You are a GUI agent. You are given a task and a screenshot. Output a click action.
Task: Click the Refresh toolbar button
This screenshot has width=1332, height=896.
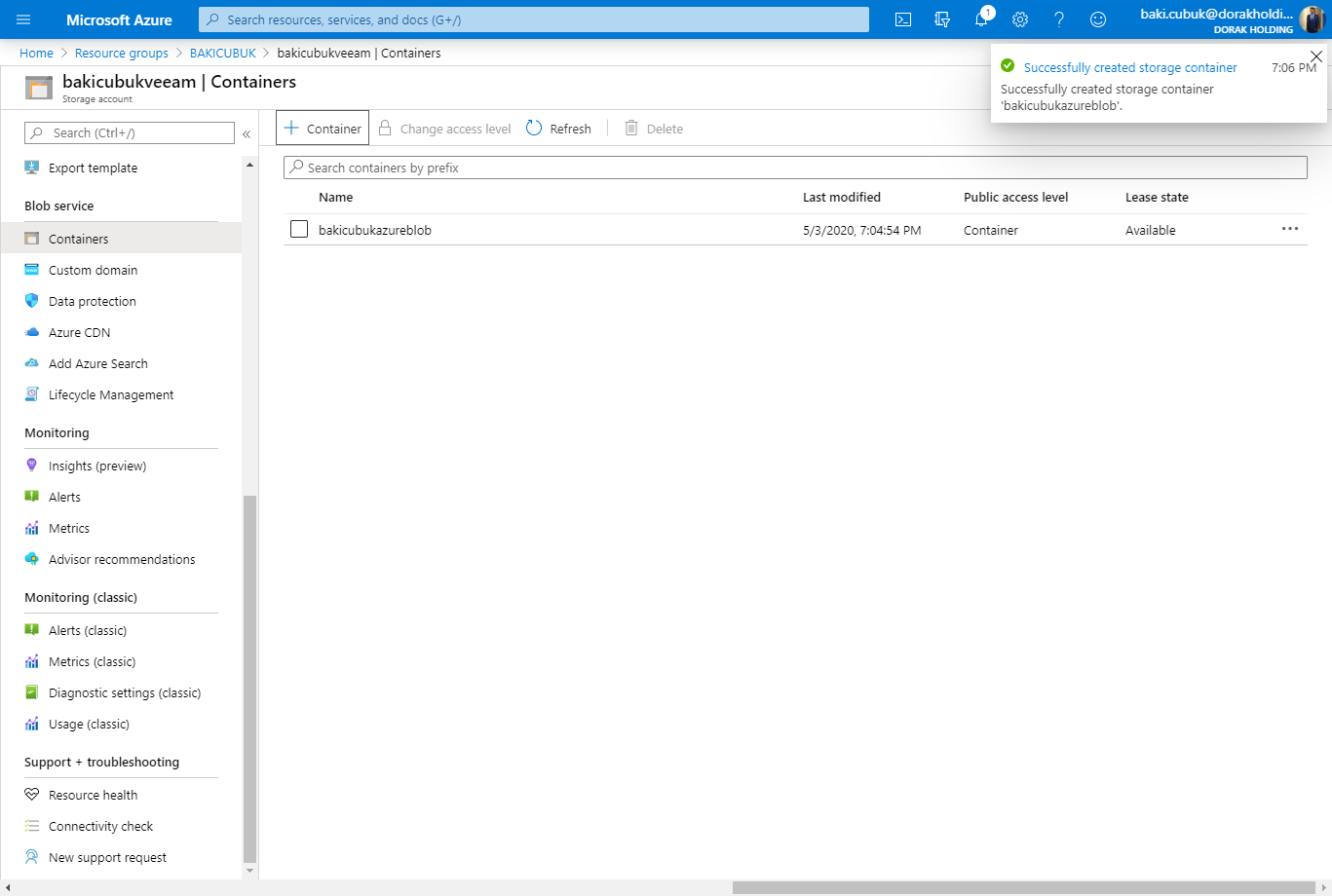tap(559, 129)
